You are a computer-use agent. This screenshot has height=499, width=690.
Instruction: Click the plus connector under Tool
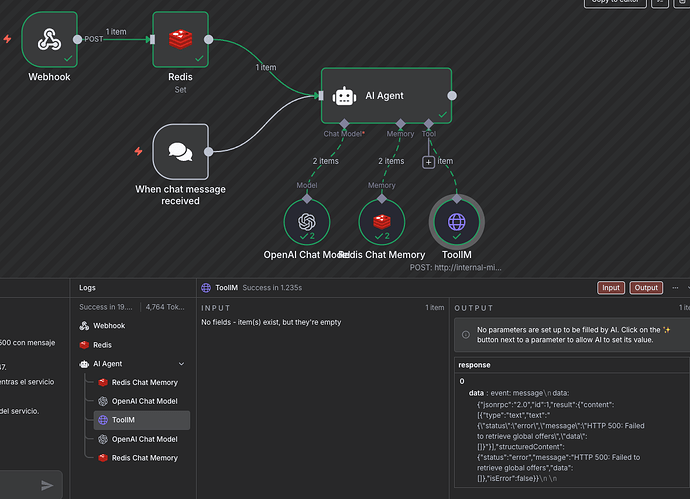(x=429, y=162)
